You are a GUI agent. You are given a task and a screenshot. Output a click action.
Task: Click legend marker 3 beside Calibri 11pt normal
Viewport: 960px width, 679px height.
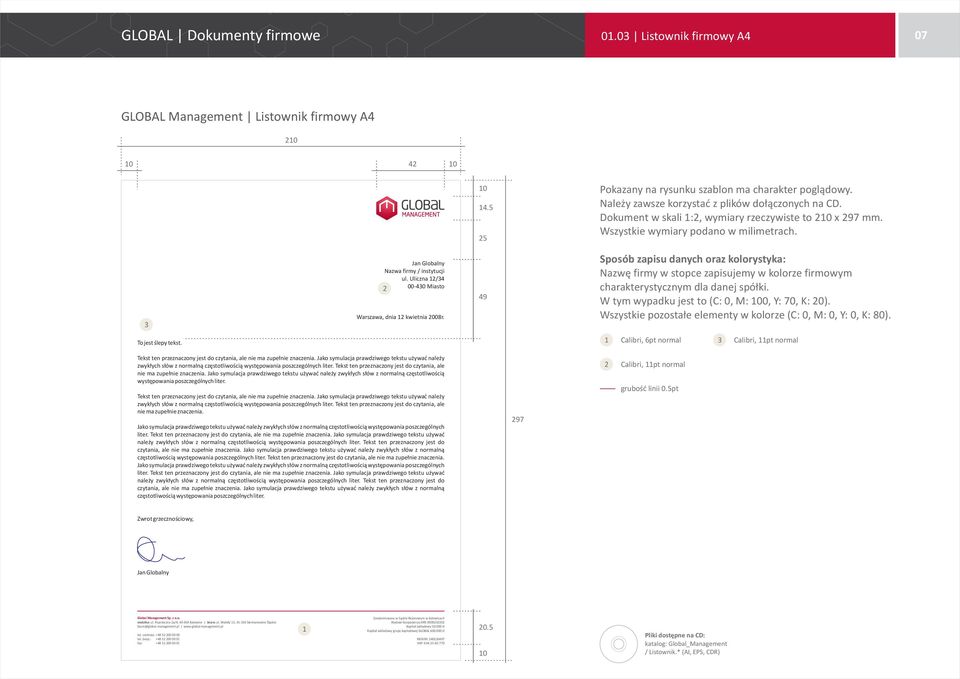click(x=719, y=340)
